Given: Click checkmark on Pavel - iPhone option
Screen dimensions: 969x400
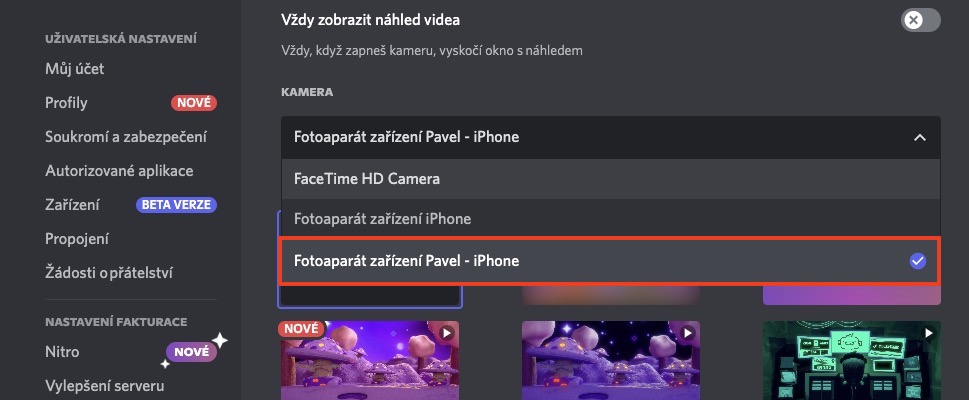Looking at the screenshot, I should tap(918, 261).
